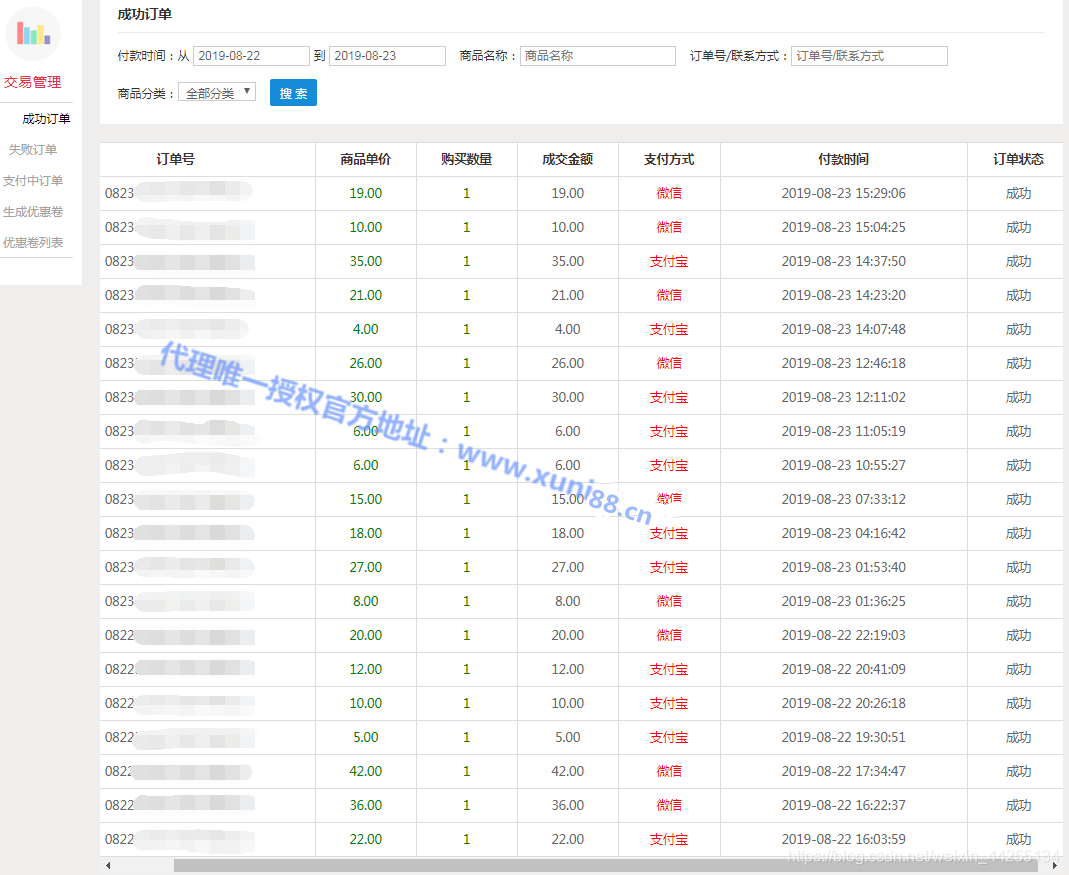Image resolution: width=1069 pixels, height=875 pixels.
Task: Select payment time 2019-08-22 20:41:09
Action: point(843,669)
